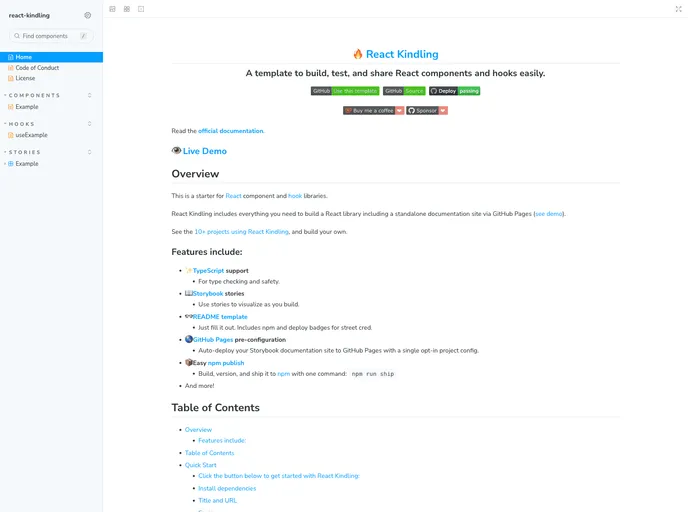Viewport: 688px width, 512px height.
Task: Focus the Find components search field
Action: click(51, 36)
